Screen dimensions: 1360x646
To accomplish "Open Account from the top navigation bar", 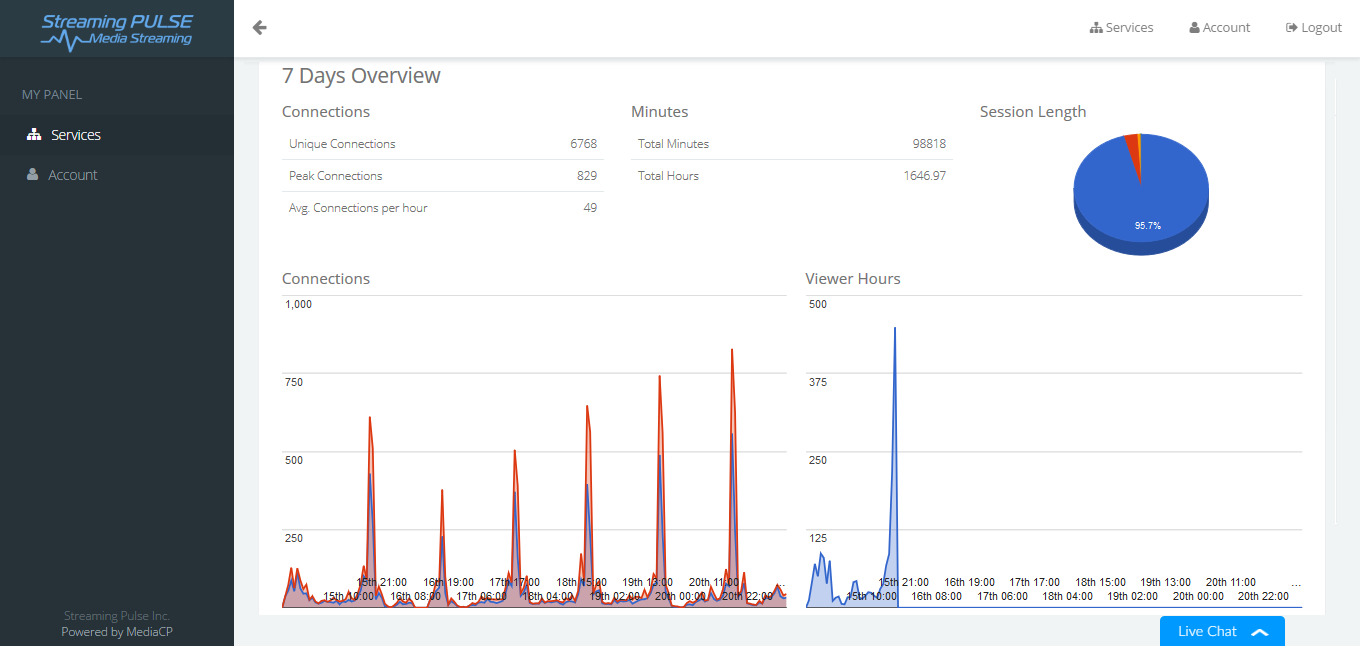I will (1219, 28).
